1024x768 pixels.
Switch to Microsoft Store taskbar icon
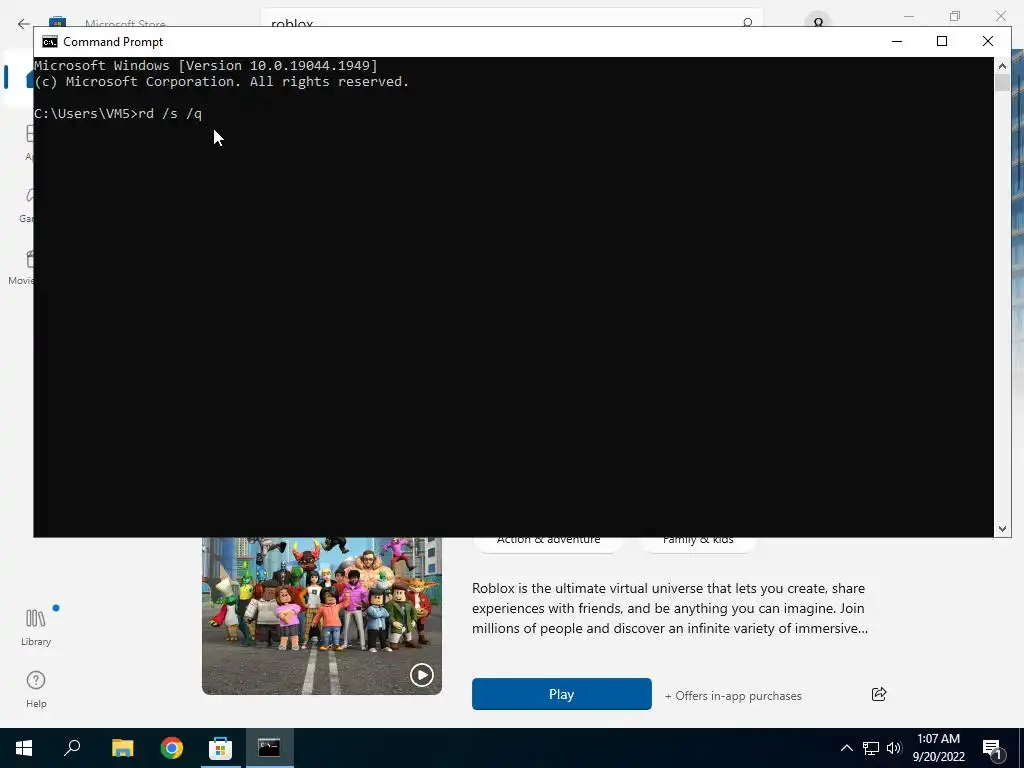[x=220, y=748]
